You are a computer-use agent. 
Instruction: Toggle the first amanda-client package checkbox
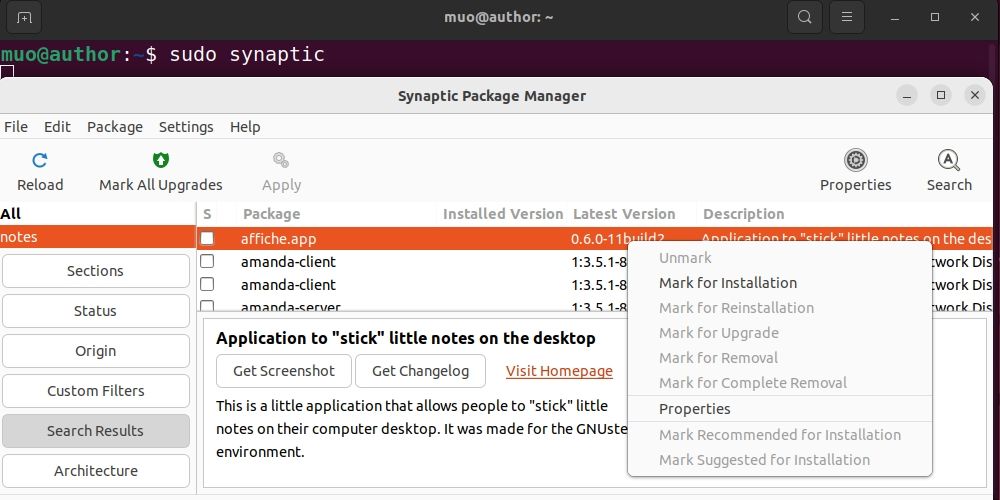[x=207, y=262]
